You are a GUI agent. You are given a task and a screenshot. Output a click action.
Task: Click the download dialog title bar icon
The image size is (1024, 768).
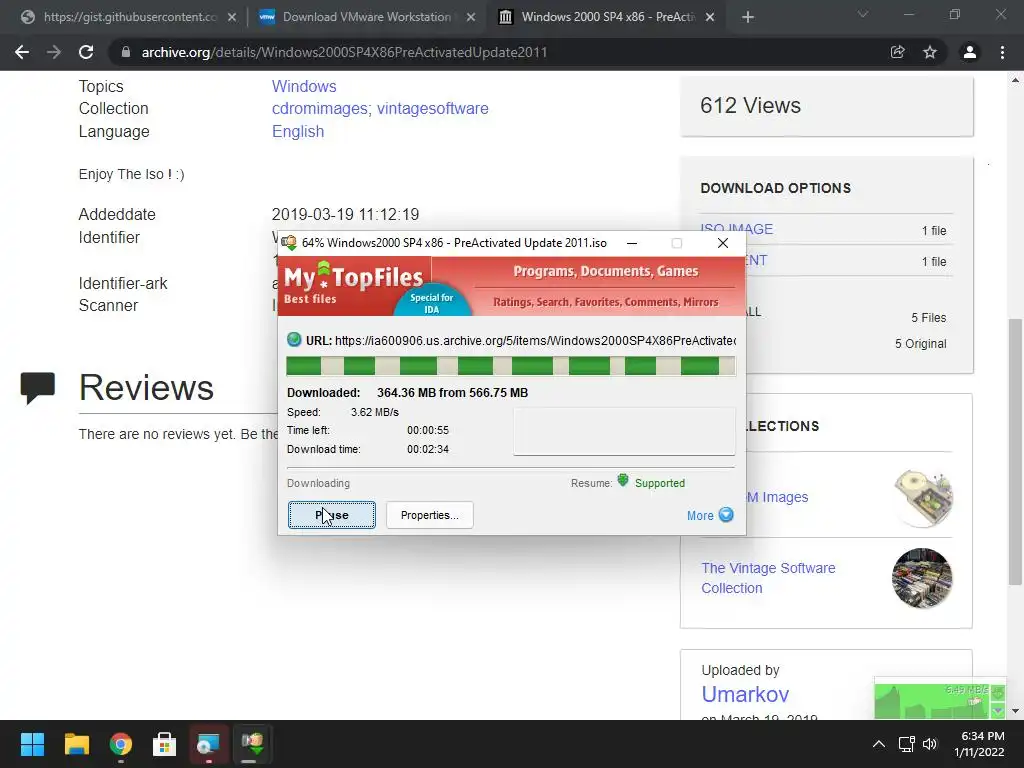tap(289, 243)
